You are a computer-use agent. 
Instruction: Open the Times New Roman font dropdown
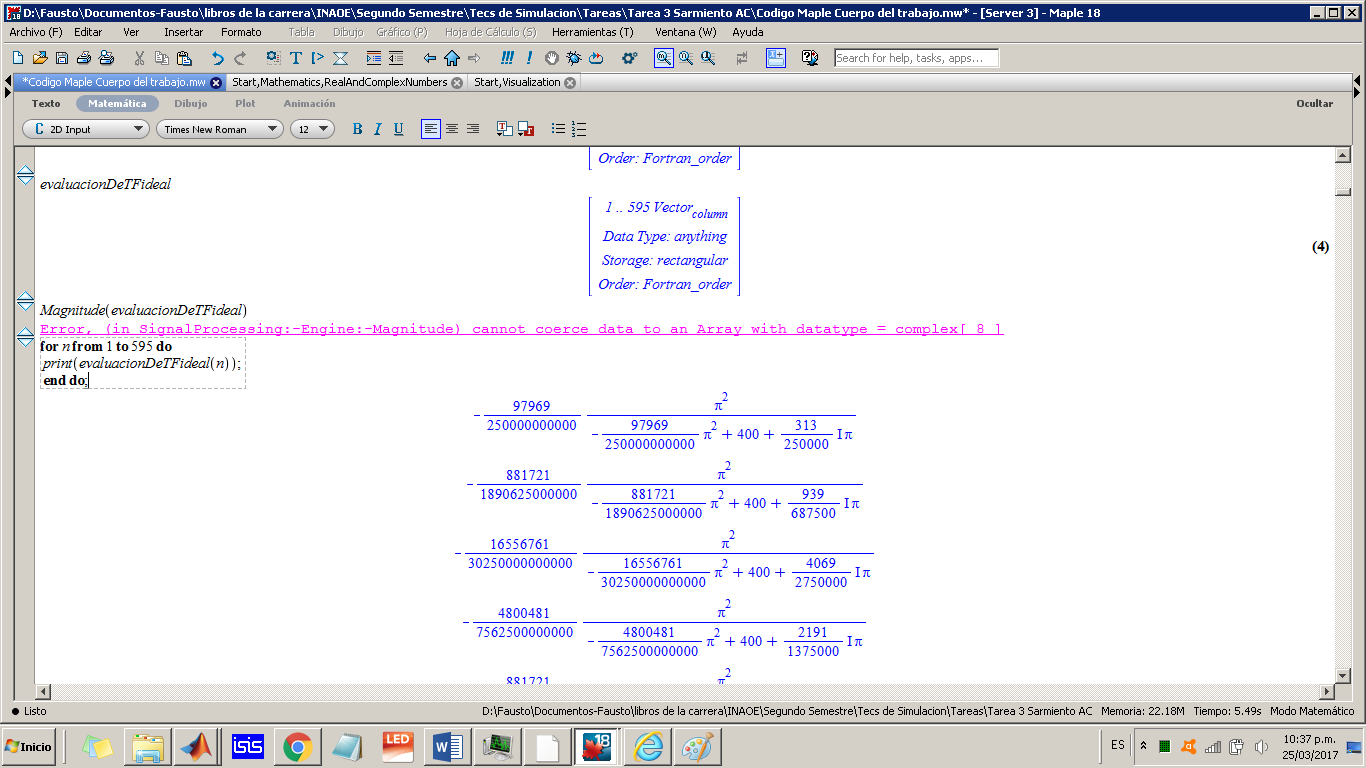pos(220,129)
